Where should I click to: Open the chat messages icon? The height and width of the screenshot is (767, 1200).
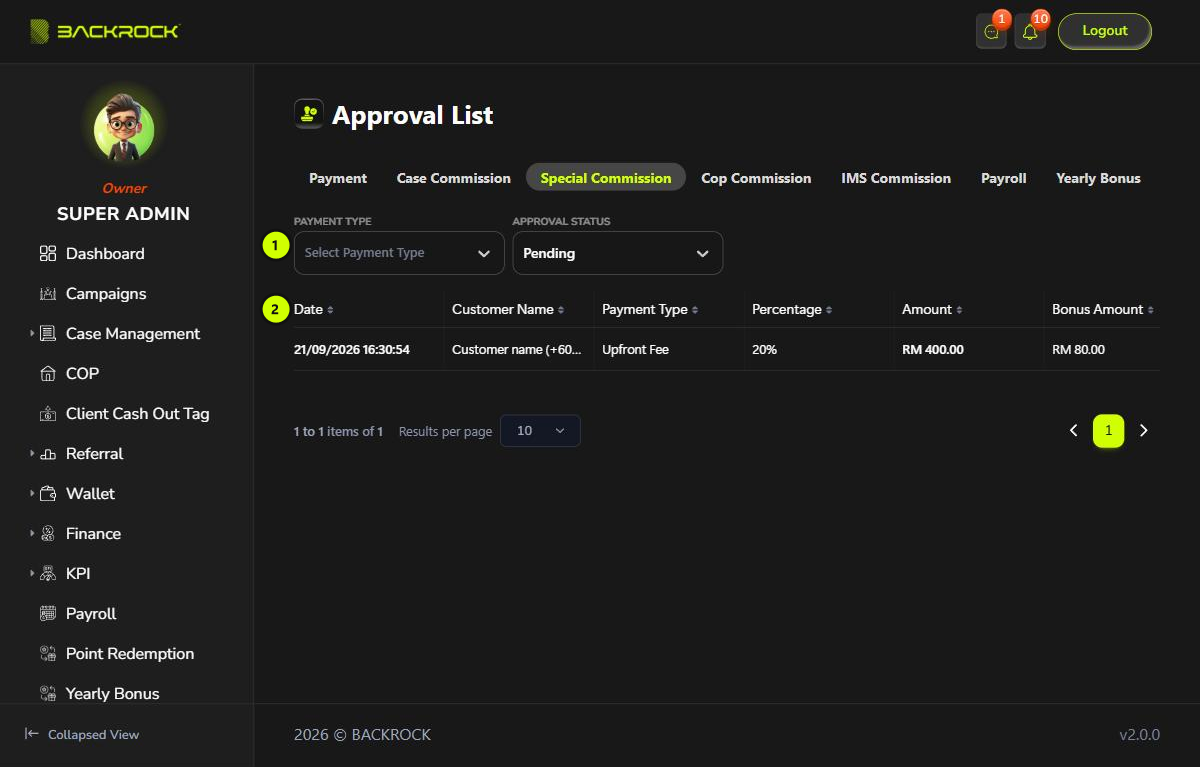(x=991, y=32)
